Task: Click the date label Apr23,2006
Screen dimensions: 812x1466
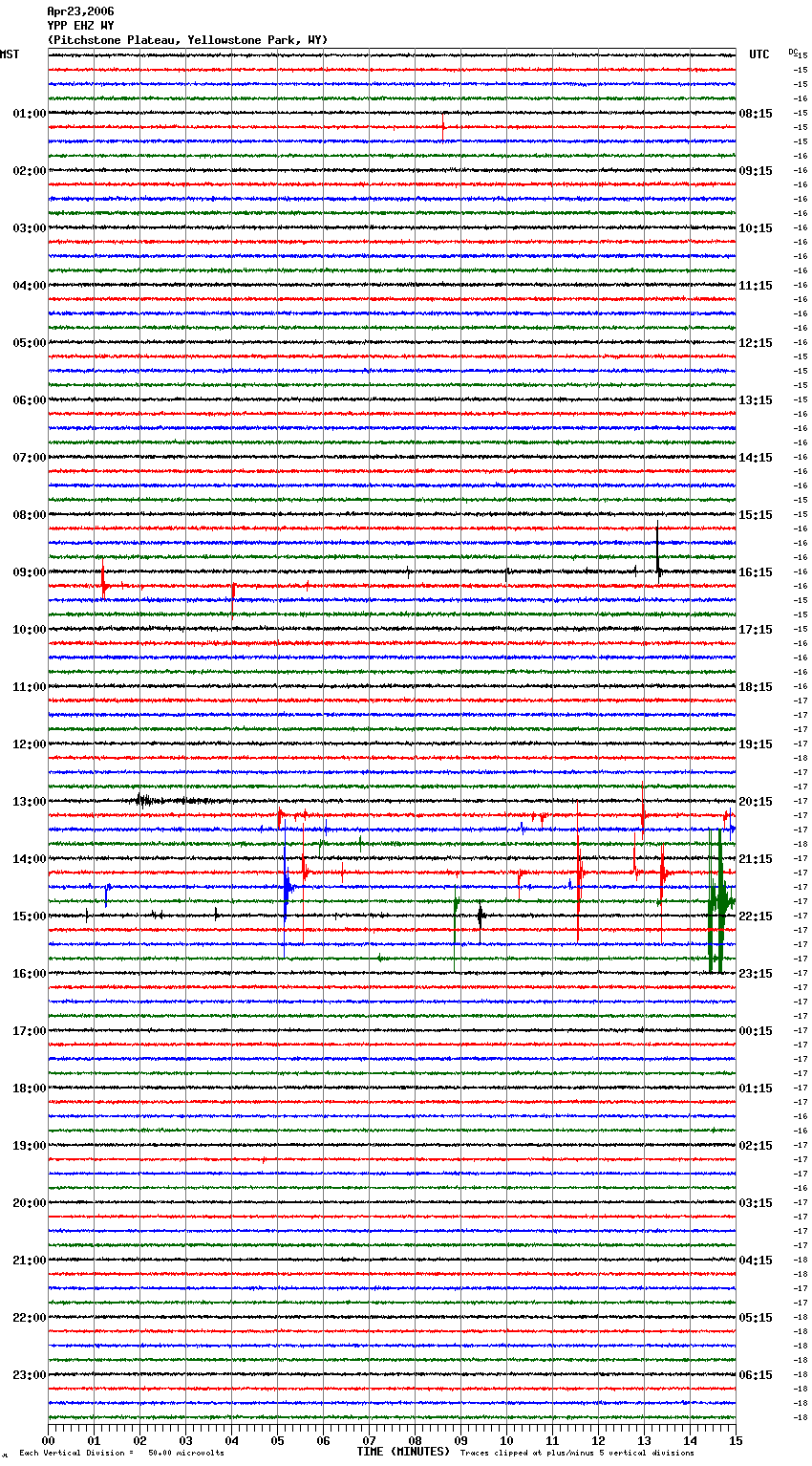Action: pos(80,11)
